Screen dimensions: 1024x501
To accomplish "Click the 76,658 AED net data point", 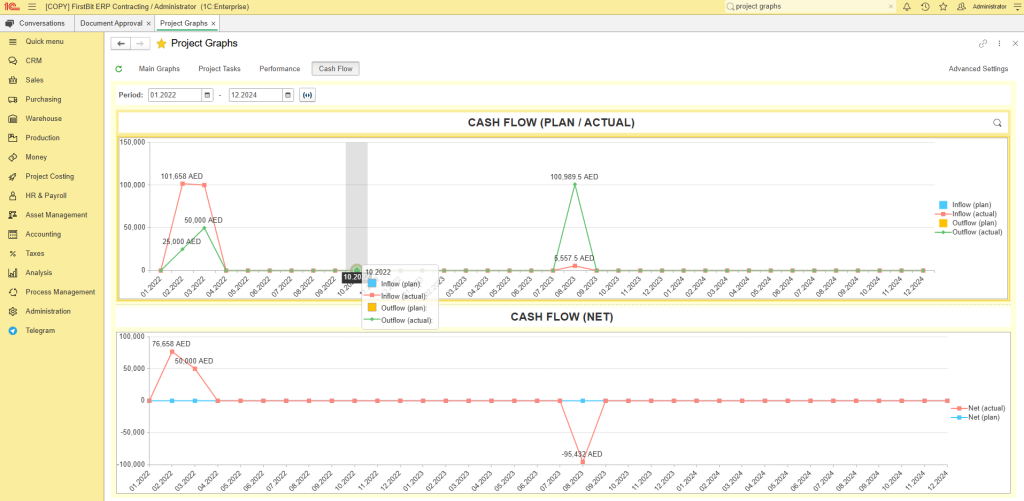I will [172, 351].
